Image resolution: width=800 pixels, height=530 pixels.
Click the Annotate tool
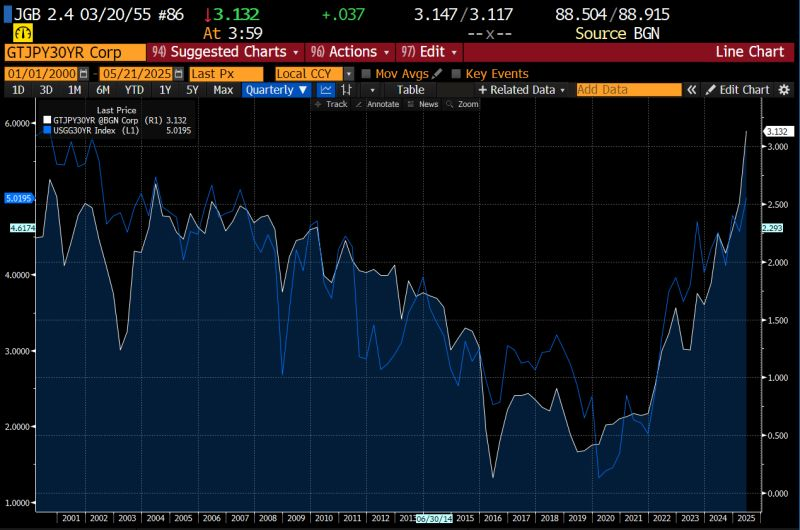(x=378, y=104)
